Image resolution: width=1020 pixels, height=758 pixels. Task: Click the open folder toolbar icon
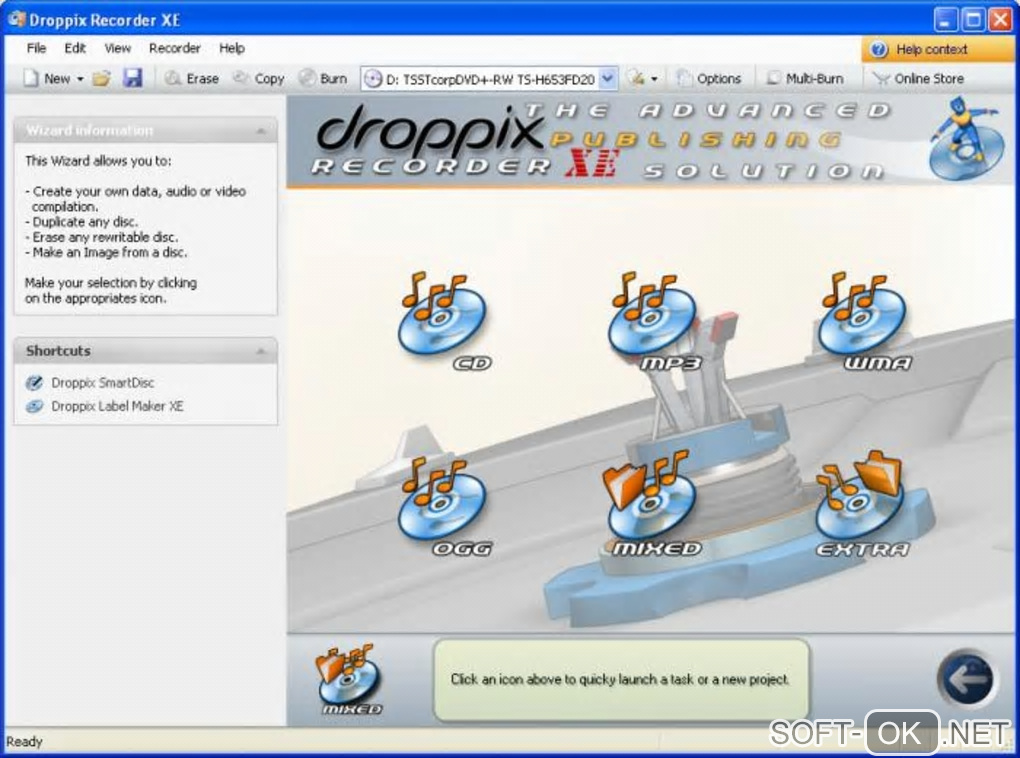101,78
